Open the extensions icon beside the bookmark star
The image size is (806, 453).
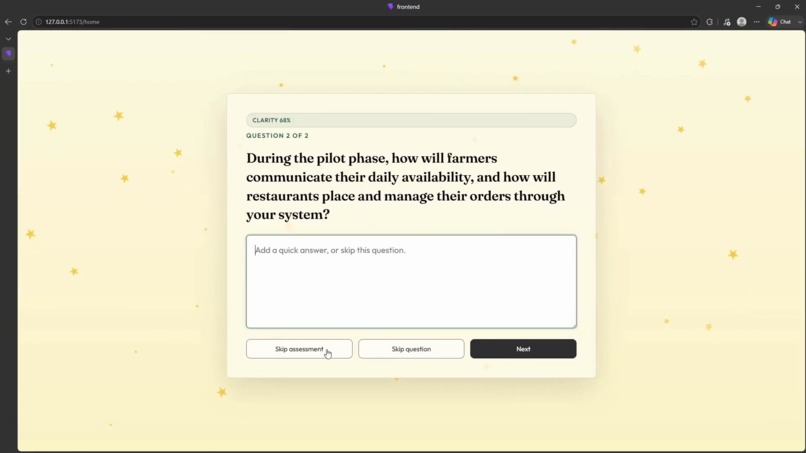click(710, 22)
